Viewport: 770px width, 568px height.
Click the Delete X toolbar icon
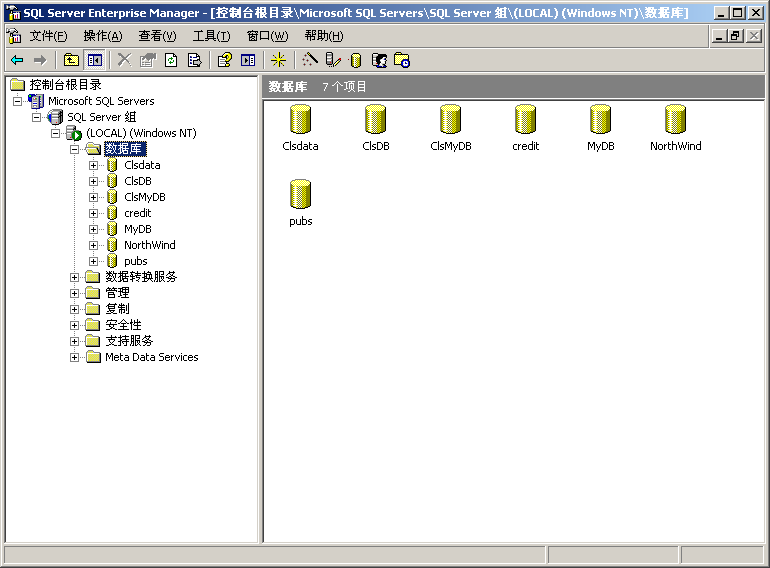(x=125, y=60)
